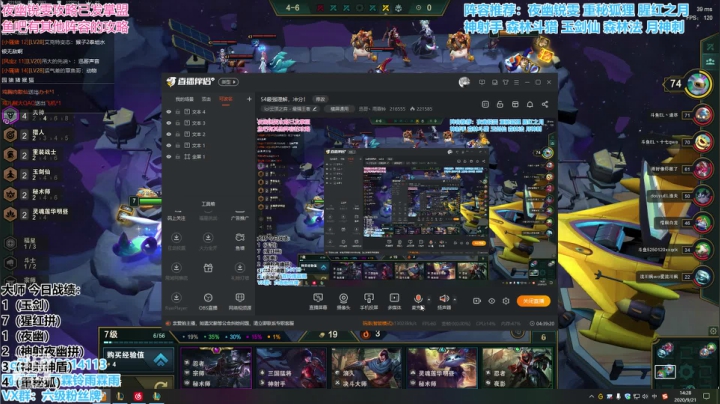Open the notification center on taskbar
The image size is (720, 404).
coord(707,396)
